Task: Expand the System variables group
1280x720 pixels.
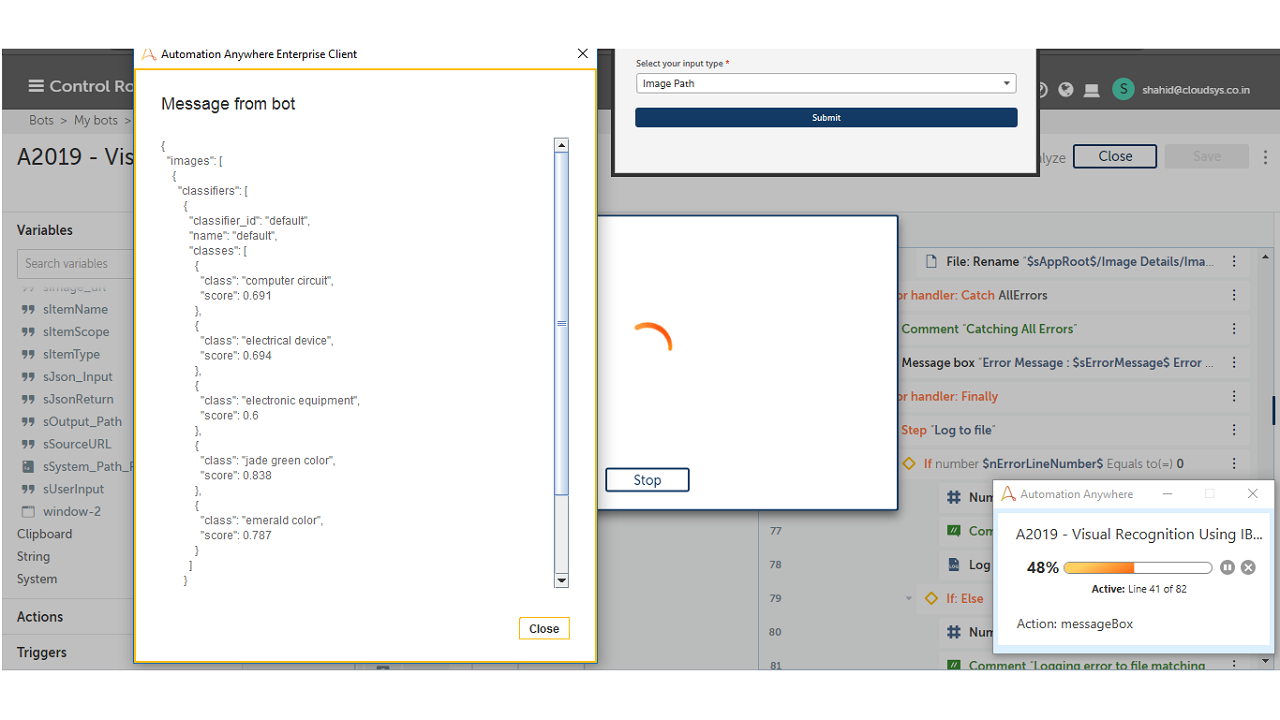Action: click(x=37, y=579)
